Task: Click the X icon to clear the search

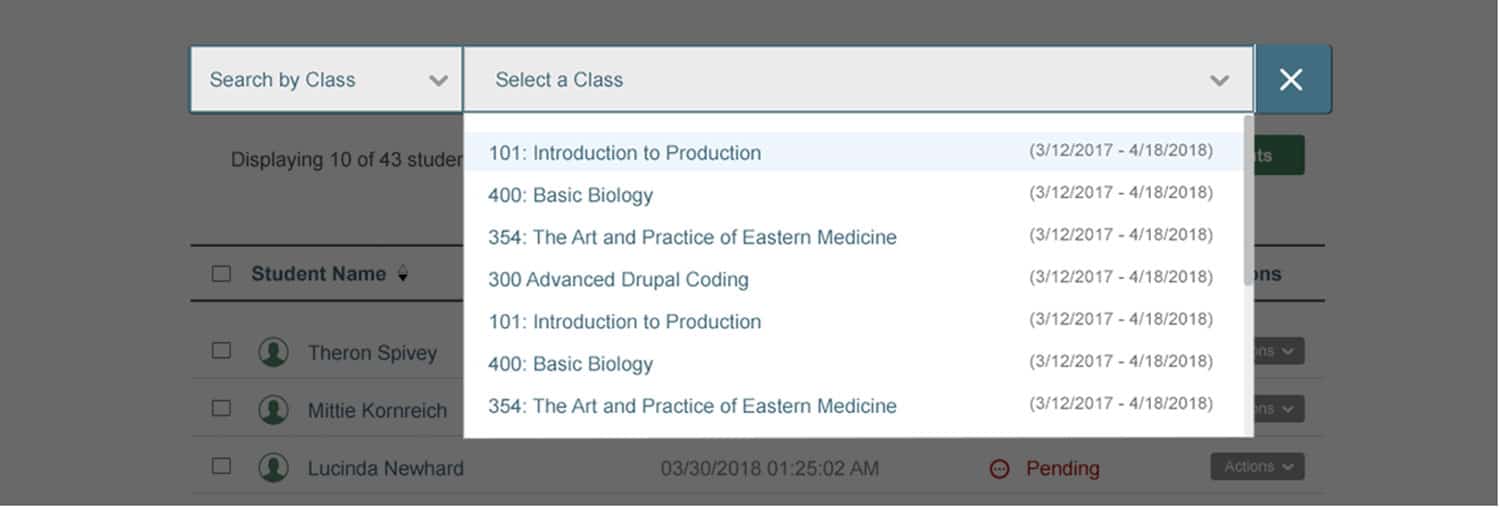Action: pyautogui.click(x=1291, y=80)
